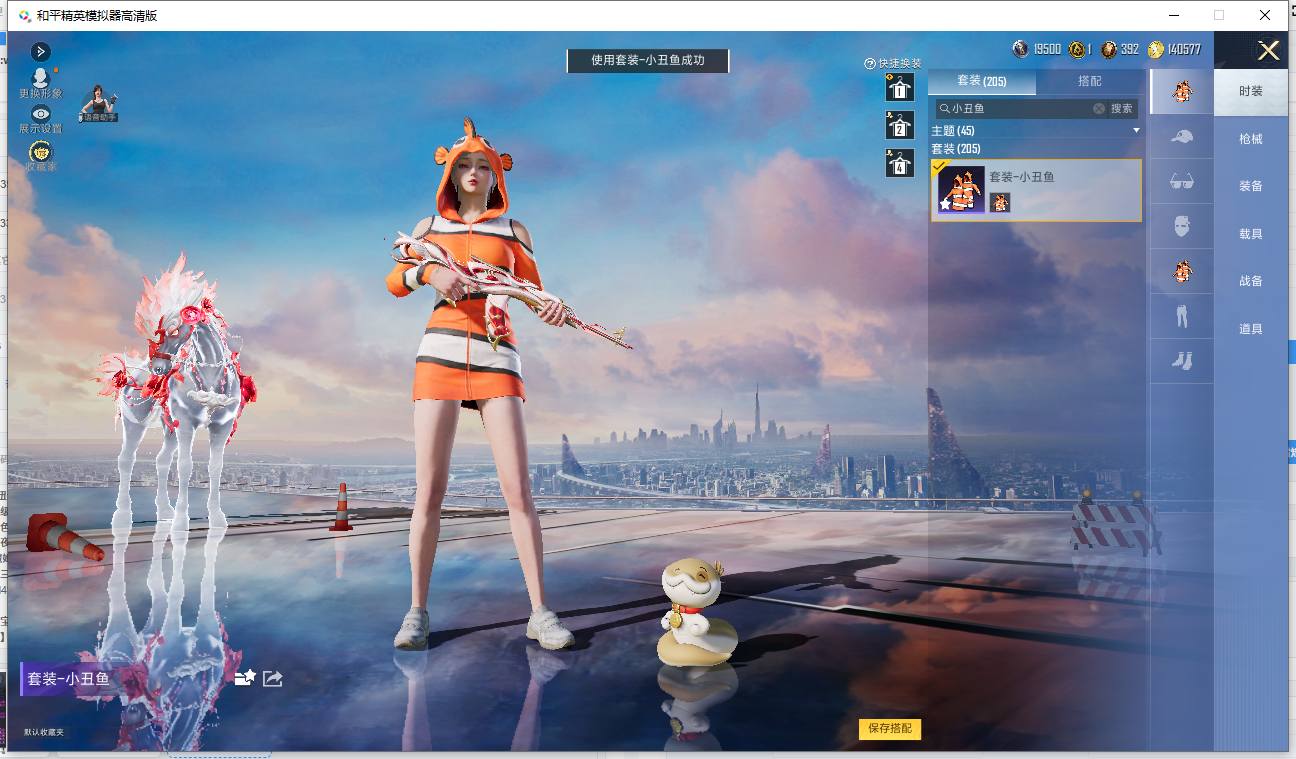Select the outfit set icon at top of category column
The width and height of the screenshot is (1296, 759).
pyautogui.click(x=1182, y=91)
